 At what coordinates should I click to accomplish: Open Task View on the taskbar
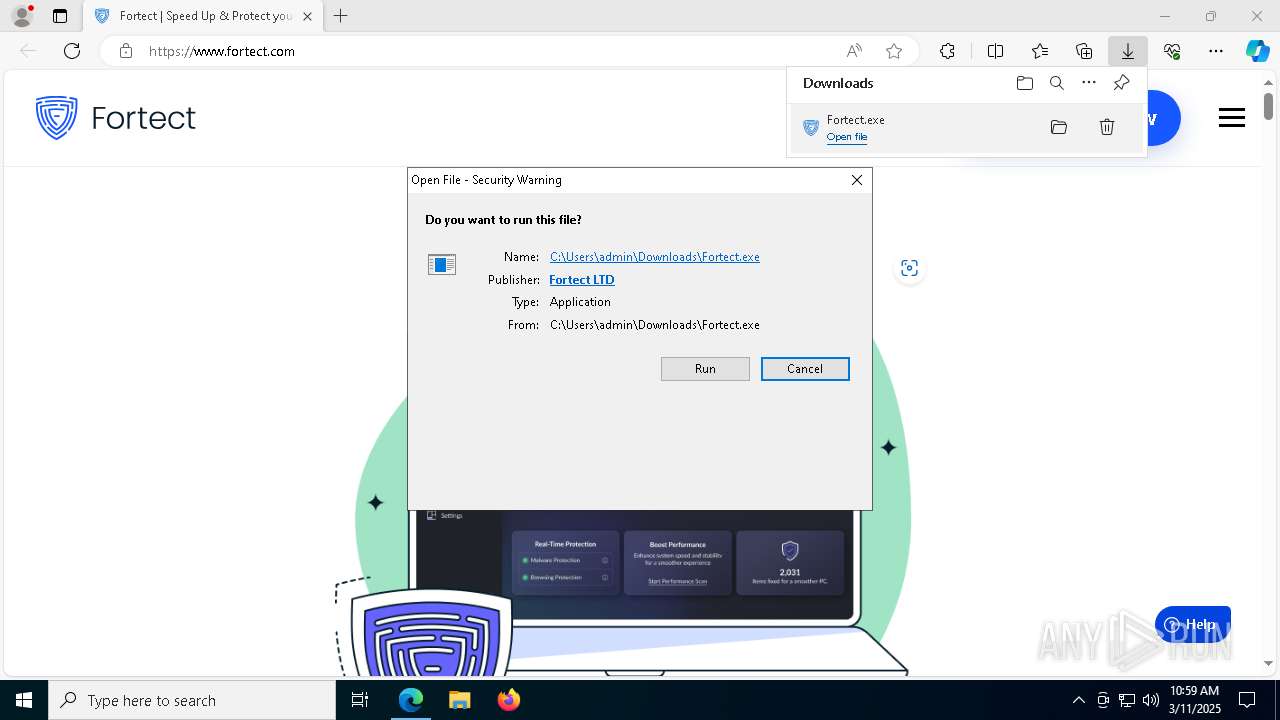point(361,700)
